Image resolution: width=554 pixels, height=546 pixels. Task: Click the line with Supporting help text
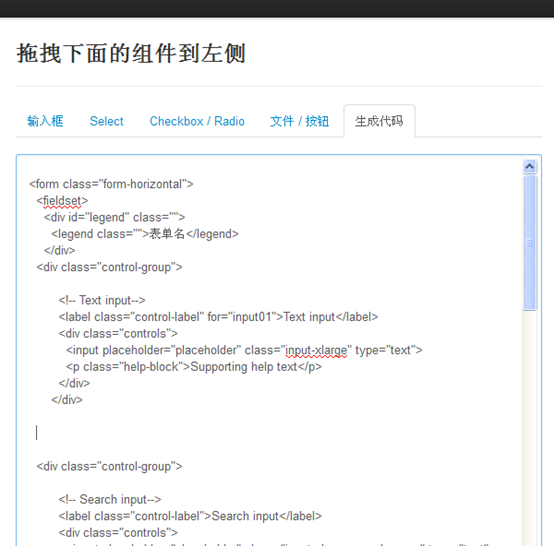[194, 367]
